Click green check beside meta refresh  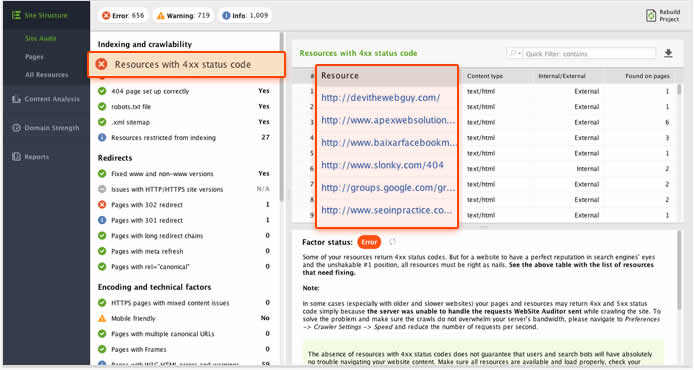[102, 251]
